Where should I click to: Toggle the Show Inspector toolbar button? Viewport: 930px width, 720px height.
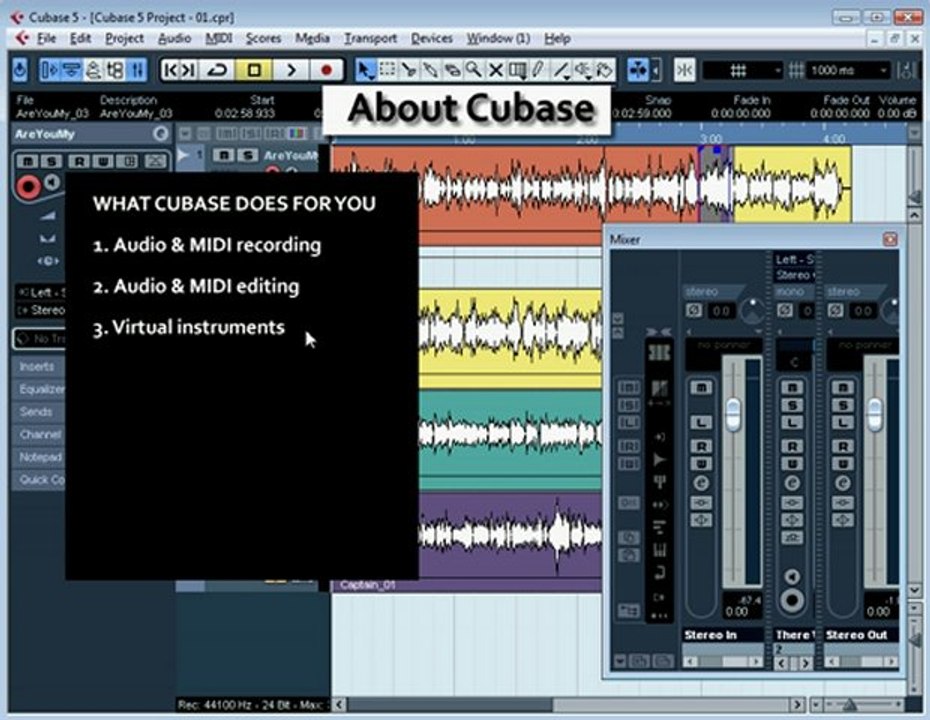50,70
